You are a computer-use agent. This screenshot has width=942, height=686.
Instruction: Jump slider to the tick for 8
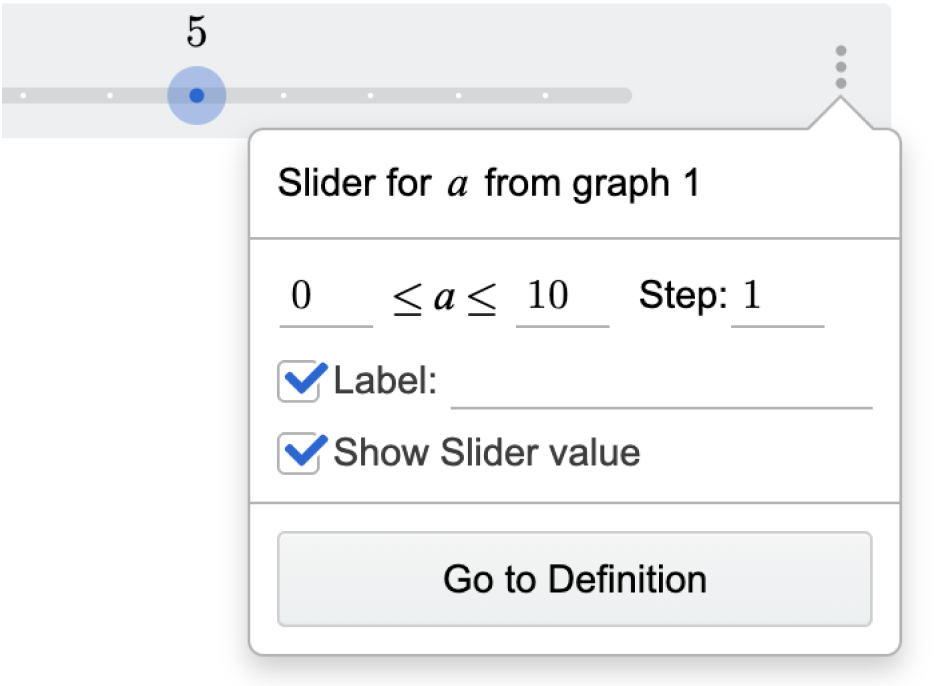pyautogui.click(x=458, y=96)
